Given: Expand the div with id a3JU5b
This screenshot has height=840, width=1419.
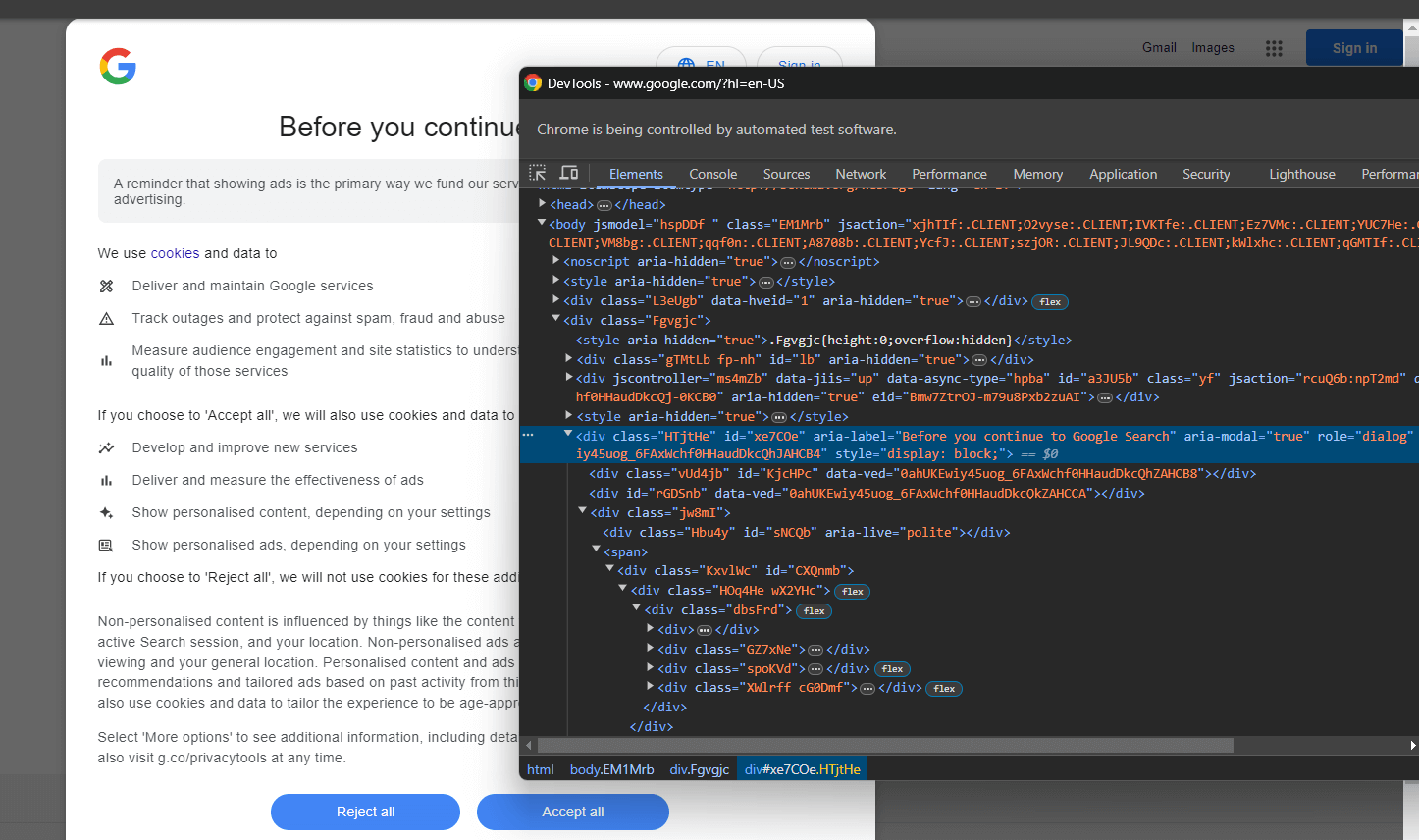Looking at the screenshot, I should coord(568,377).
